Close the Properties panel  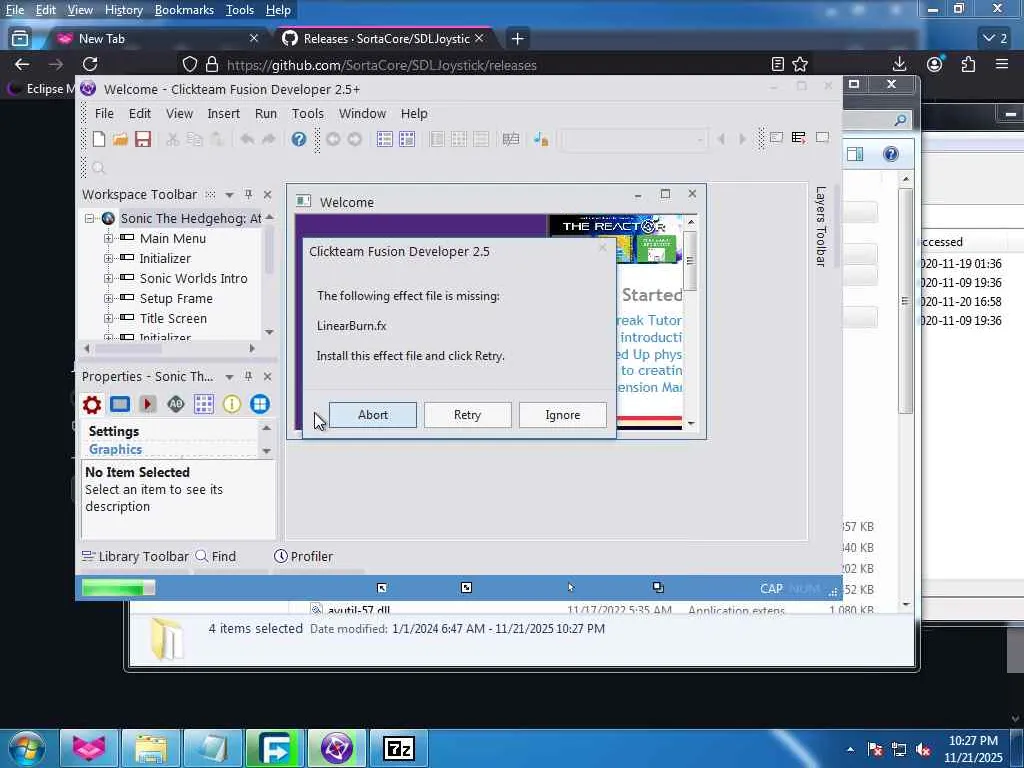tap(267, 376)
